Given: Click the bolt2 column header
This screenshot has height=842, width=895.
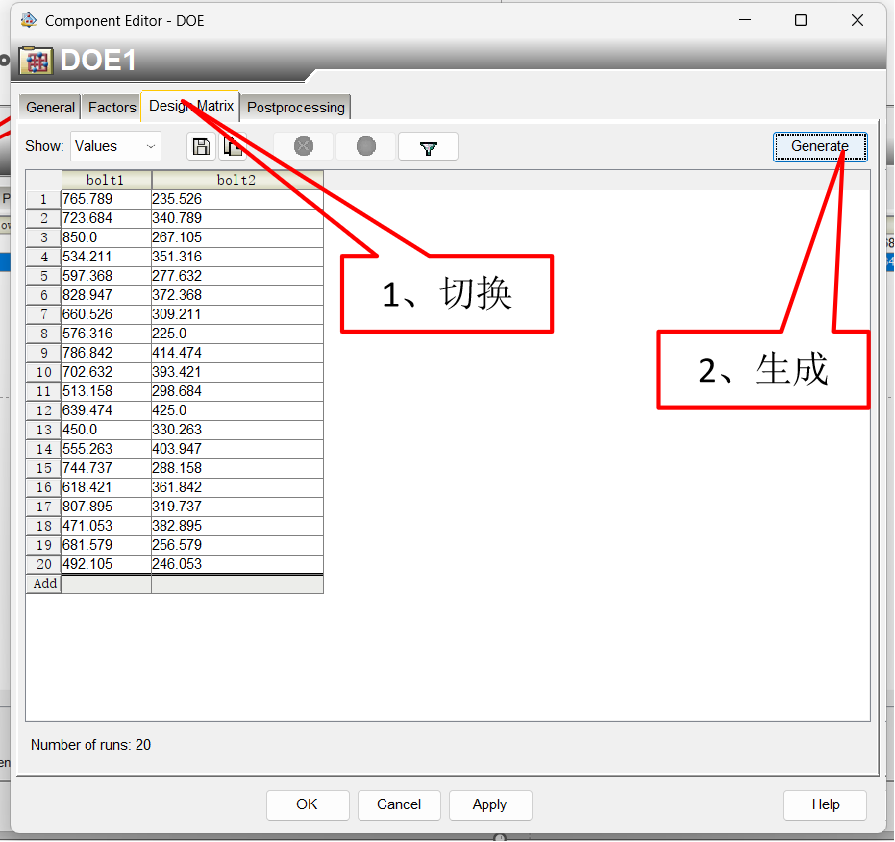Looking at the screenshot, I should coord(237,180).
